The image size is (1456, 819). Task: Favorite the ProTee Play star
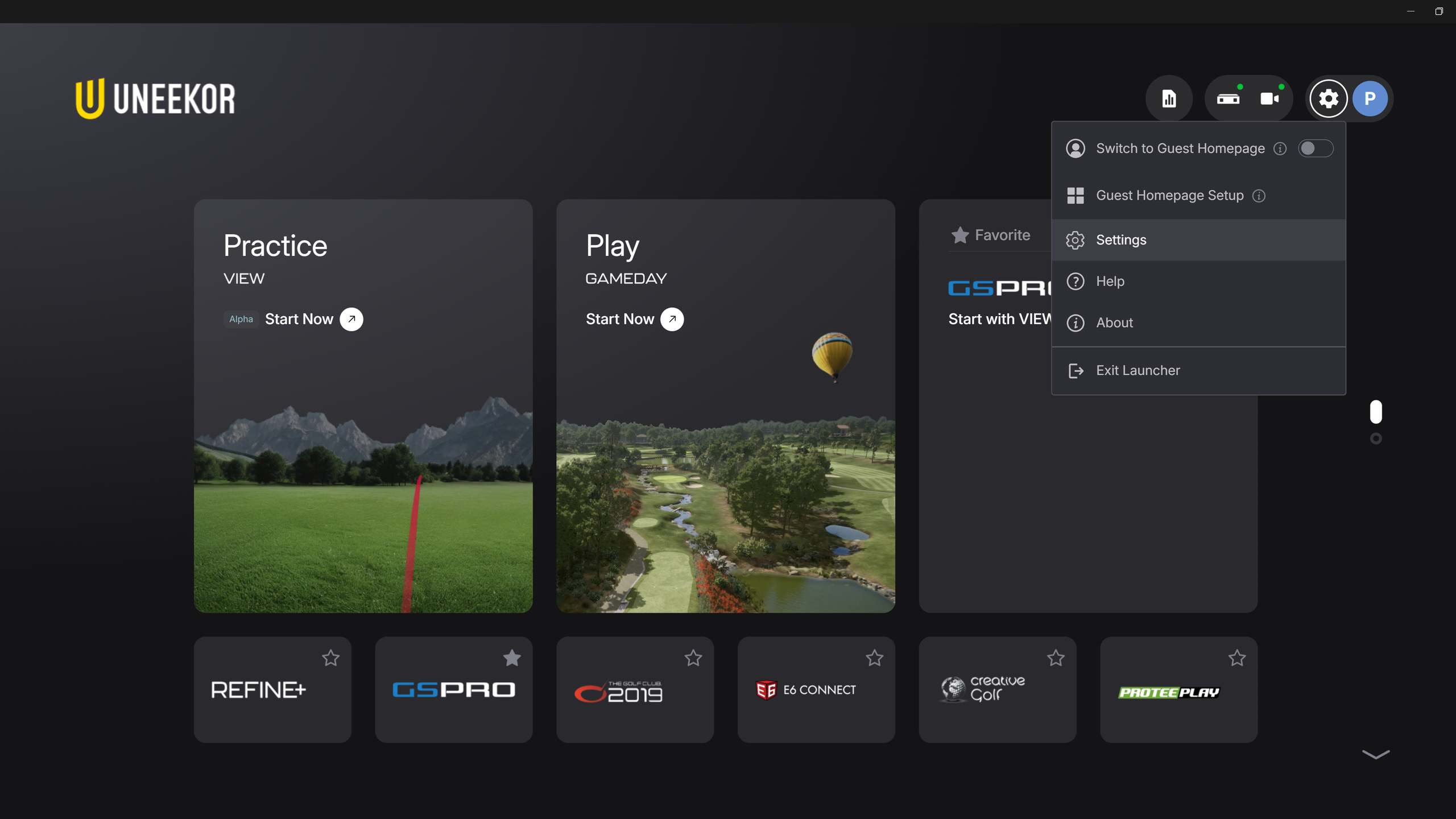coord(1237,658)
